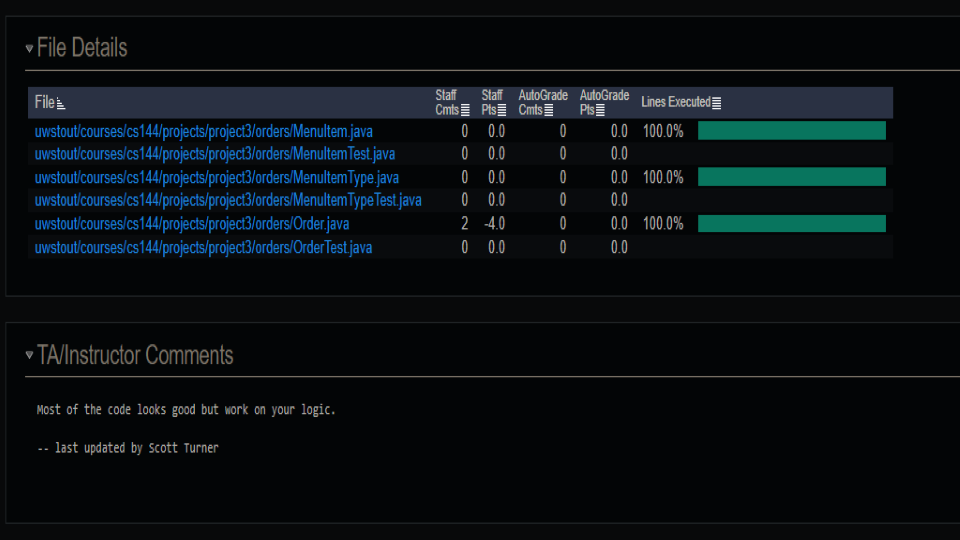This screenshot has width=960, height=540.
Task: Click the Lines Executed sort icon
Action: [x=716, y=103]
